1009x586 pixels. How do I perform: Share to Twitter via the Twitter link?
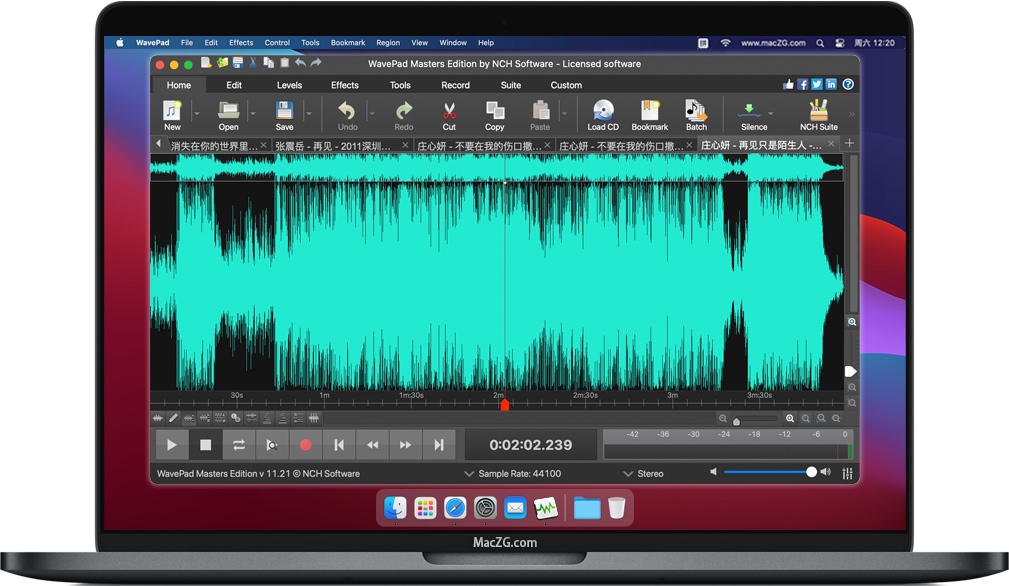[x=816, y=85]
